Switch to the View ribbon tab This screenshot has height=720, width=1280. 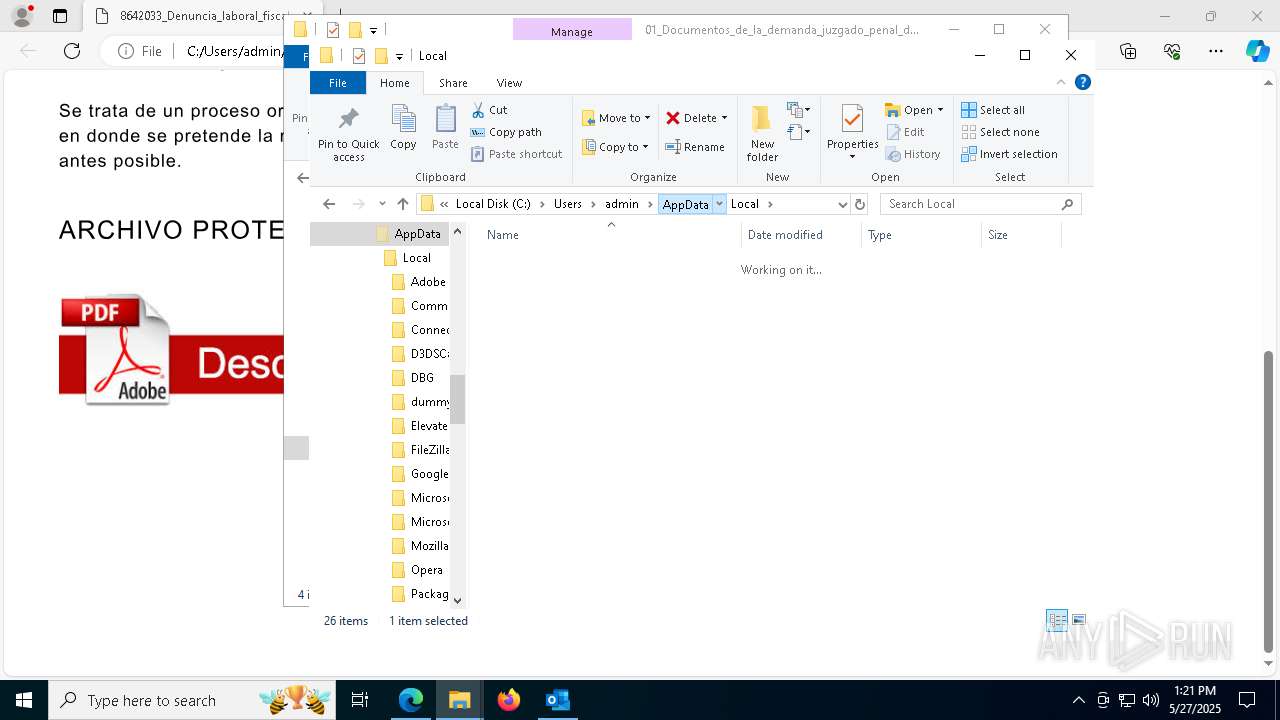tap(509, 83)
